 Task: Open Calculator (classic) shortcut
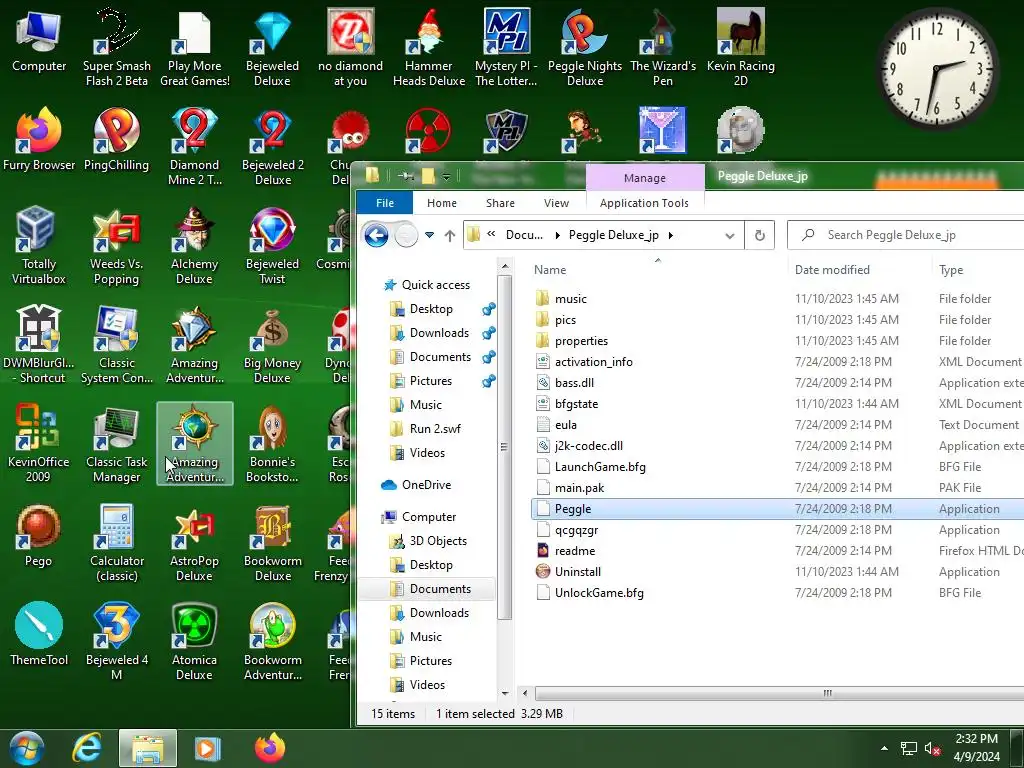click(116, 543)
